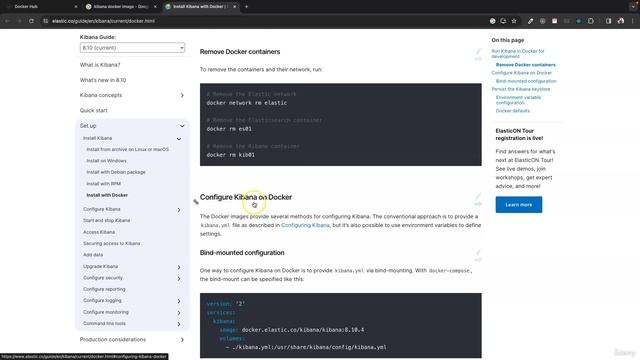Jump to Run Kibana in Docker for development
Image resolution: width=640 pixels, height=360 pixels.
[518, 54]
